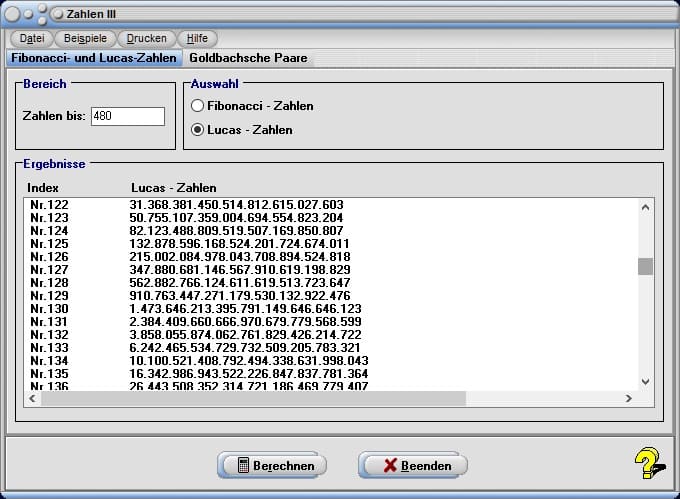This screenshot has height=499, width=680.
Task: Open the Hilfe menu
Action: 197,39
